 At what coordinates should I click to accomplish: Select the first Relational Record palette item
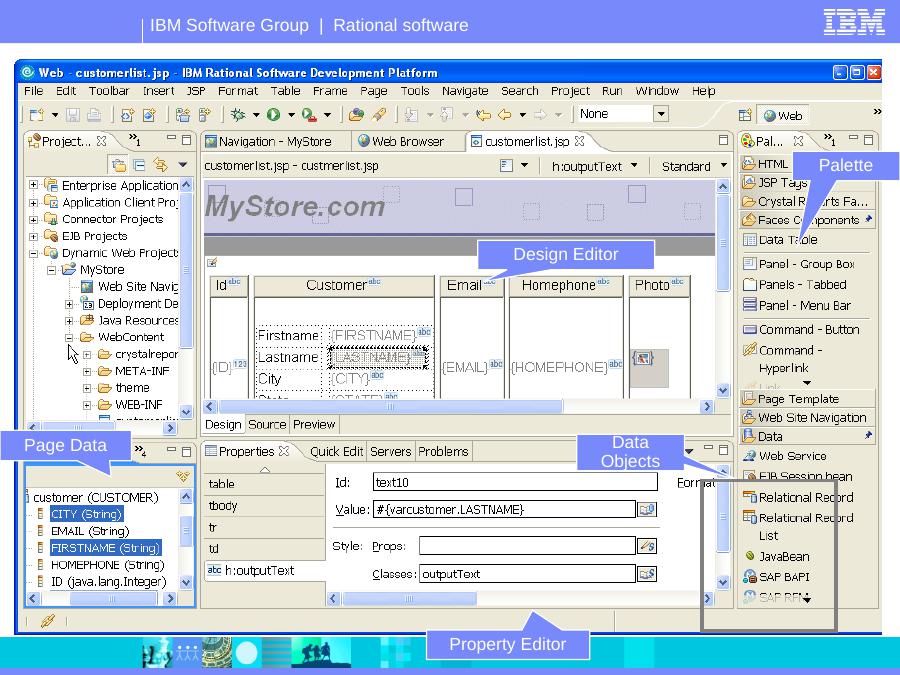point(798,497)
